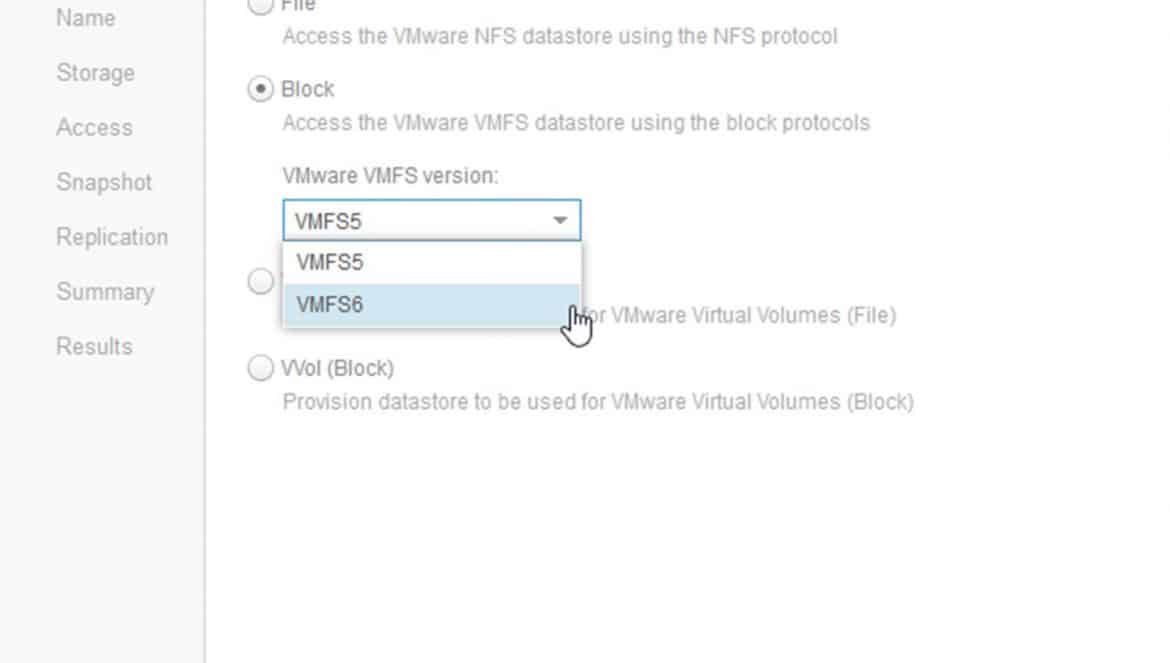Image resolution: width=1170 pixels, height=663 pixels.
Task: Click the Block option label text
Action: [307, 89]
